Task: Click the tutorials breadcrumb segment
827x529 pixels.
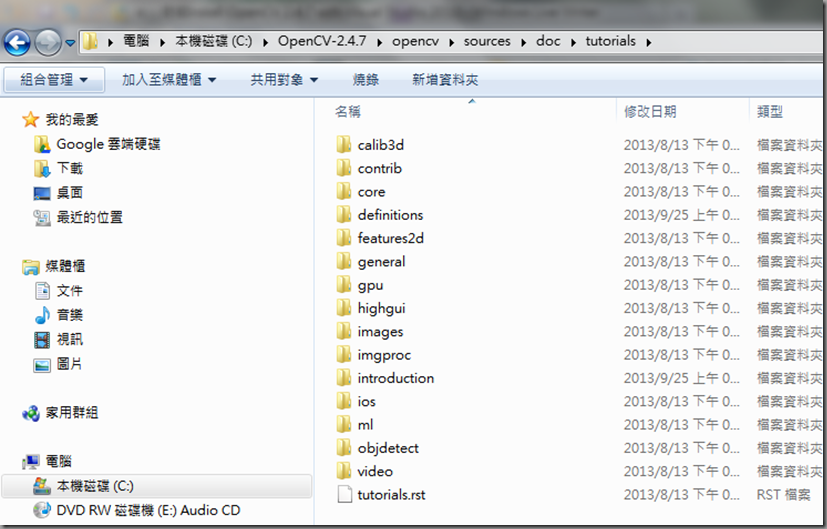Action: 610,41
